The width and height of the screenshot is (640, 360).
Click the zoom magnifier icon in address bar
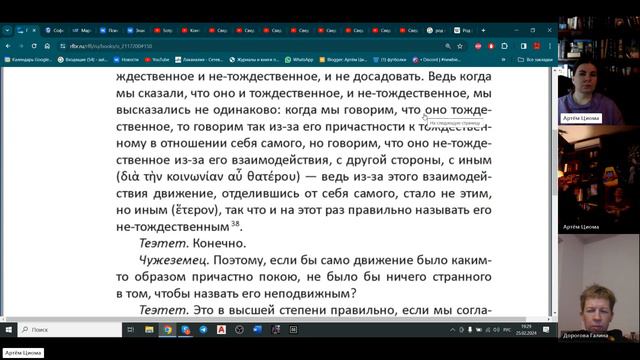[x=448, y=46]
